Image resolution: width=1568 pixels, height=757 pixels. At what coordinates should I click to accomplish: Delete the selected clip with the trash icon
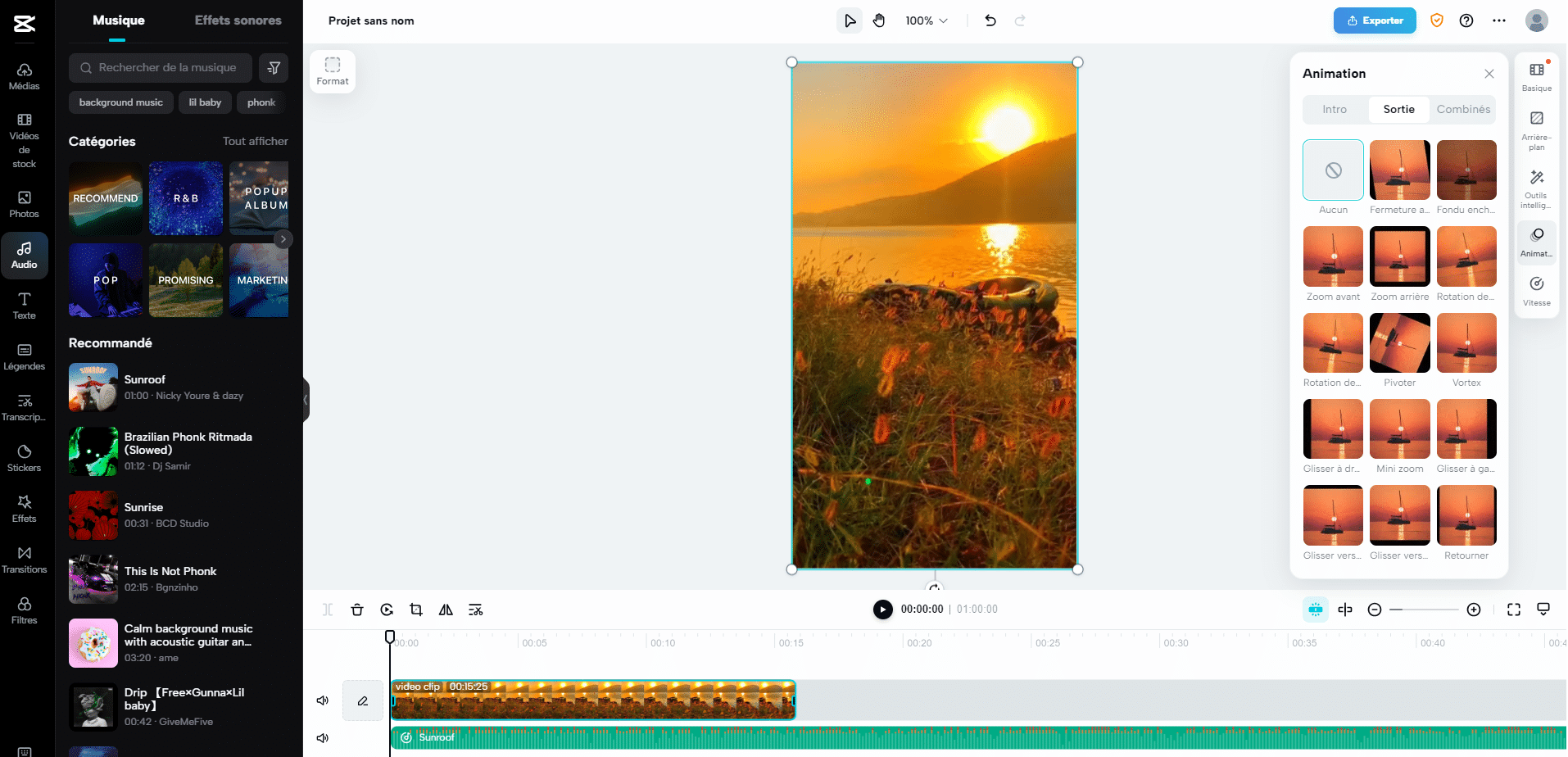(356, 610)
